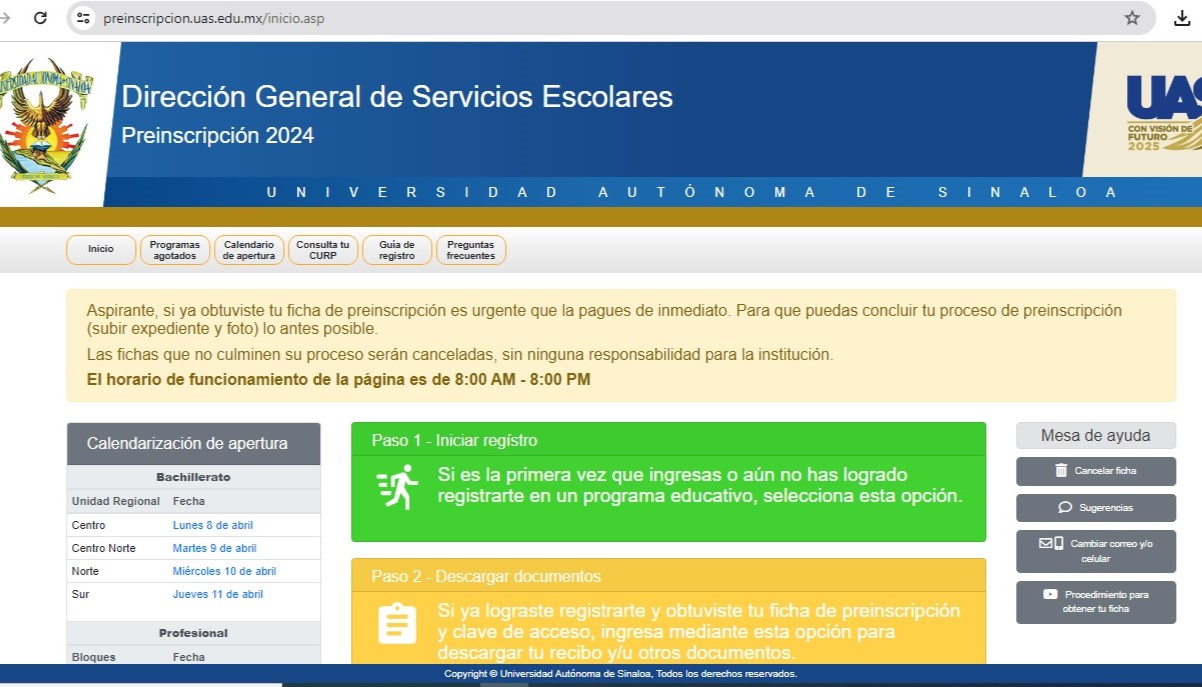Open the Guía de registro
The width and height of the screenshot is (1202, 687).
coord(397,250)
